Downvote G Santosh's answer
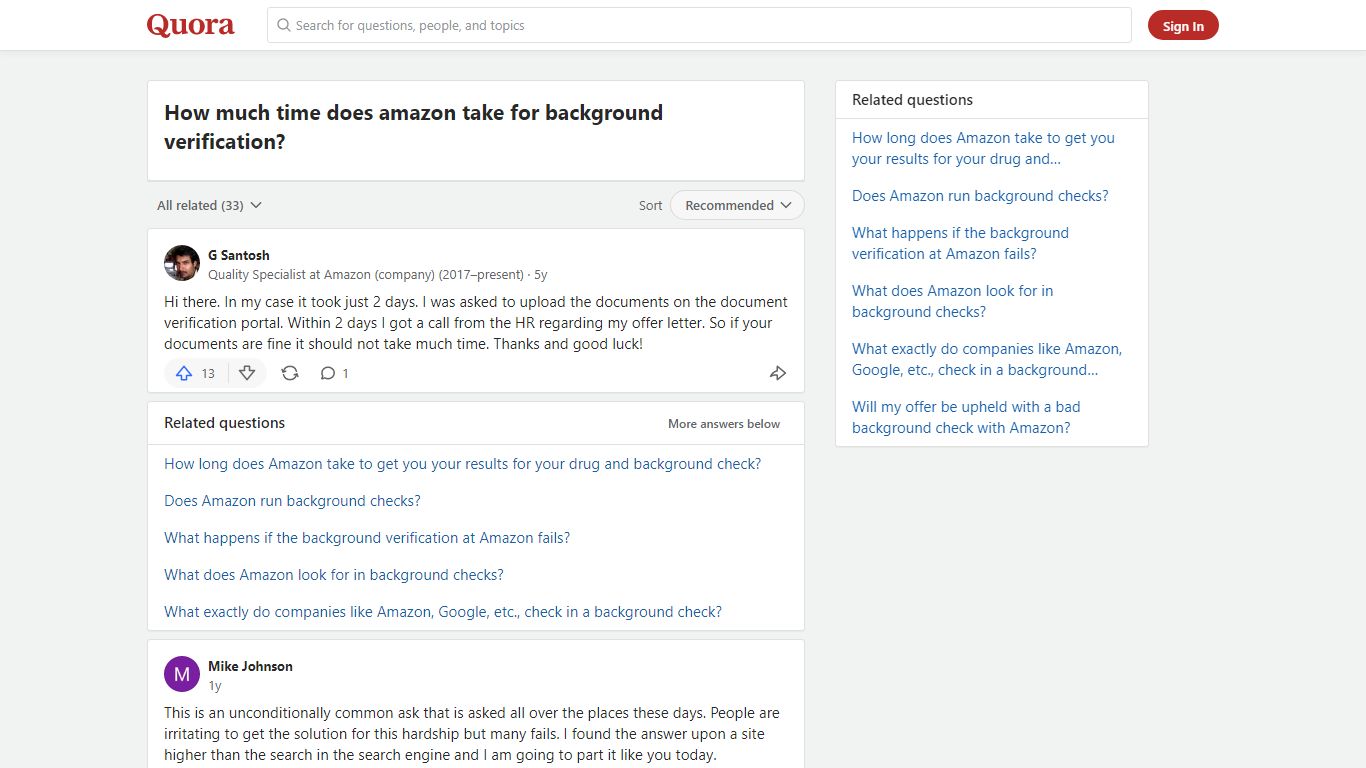Viewport: 1366px width, 768px height. (247, 373)
